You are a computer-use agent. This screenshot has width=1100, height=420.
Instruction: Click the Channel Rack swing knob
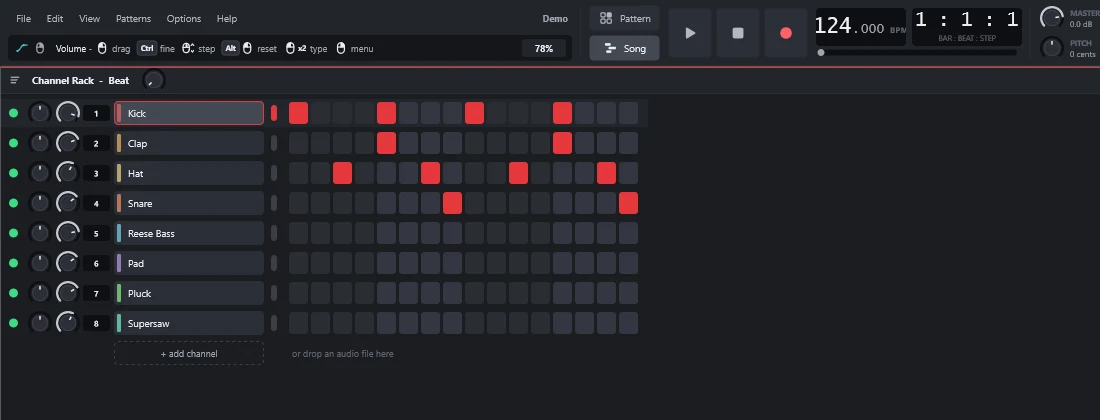coord(154,81)
